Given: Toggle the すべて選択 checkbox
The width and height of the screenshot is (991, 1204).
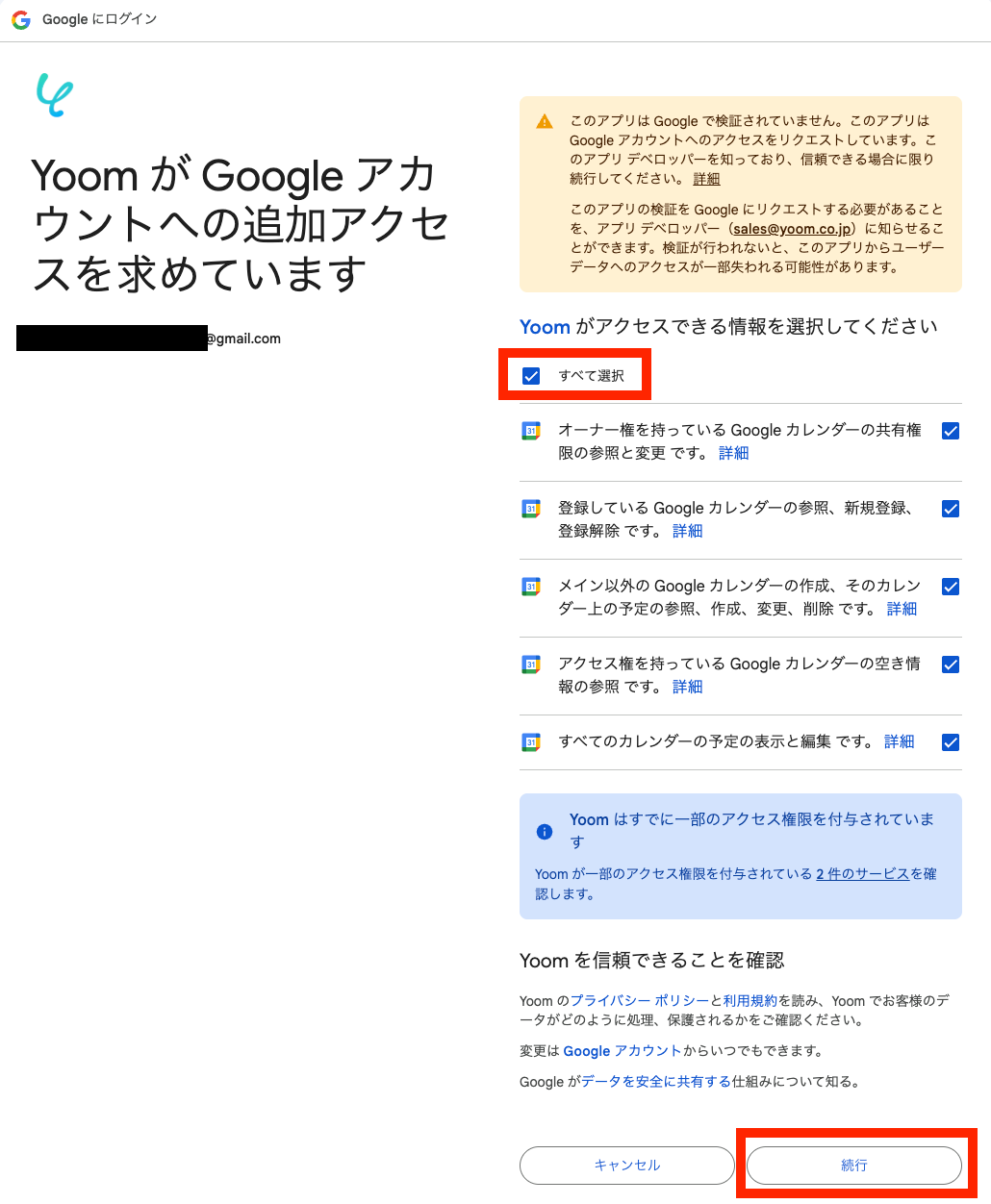Looking at the screenshot, I should tap(531, 376).
